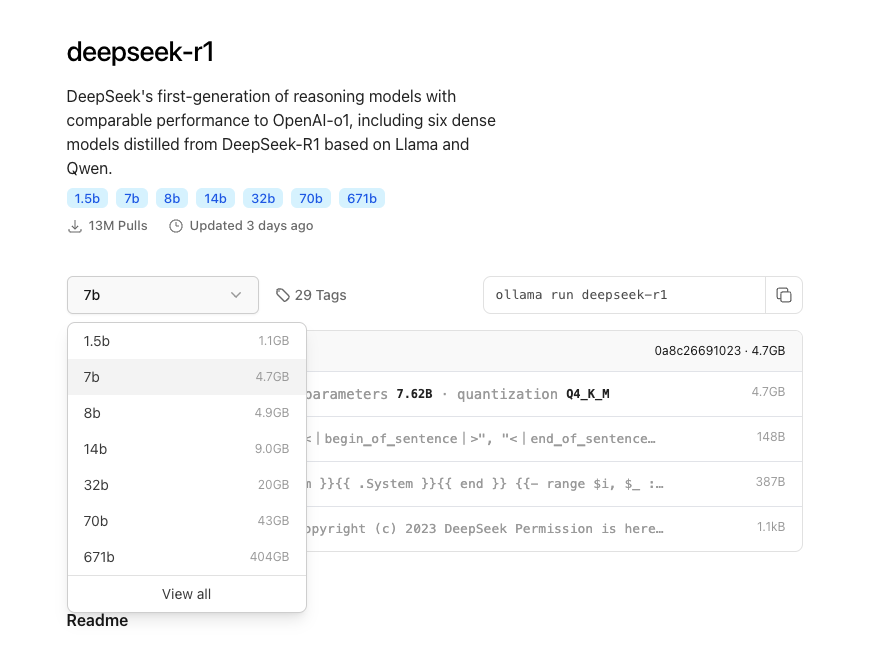The height and width of the screenshot is (658, 877).
Task: Select the 32b 20GB dropdown entry
Action: click(x=187, y=485)
